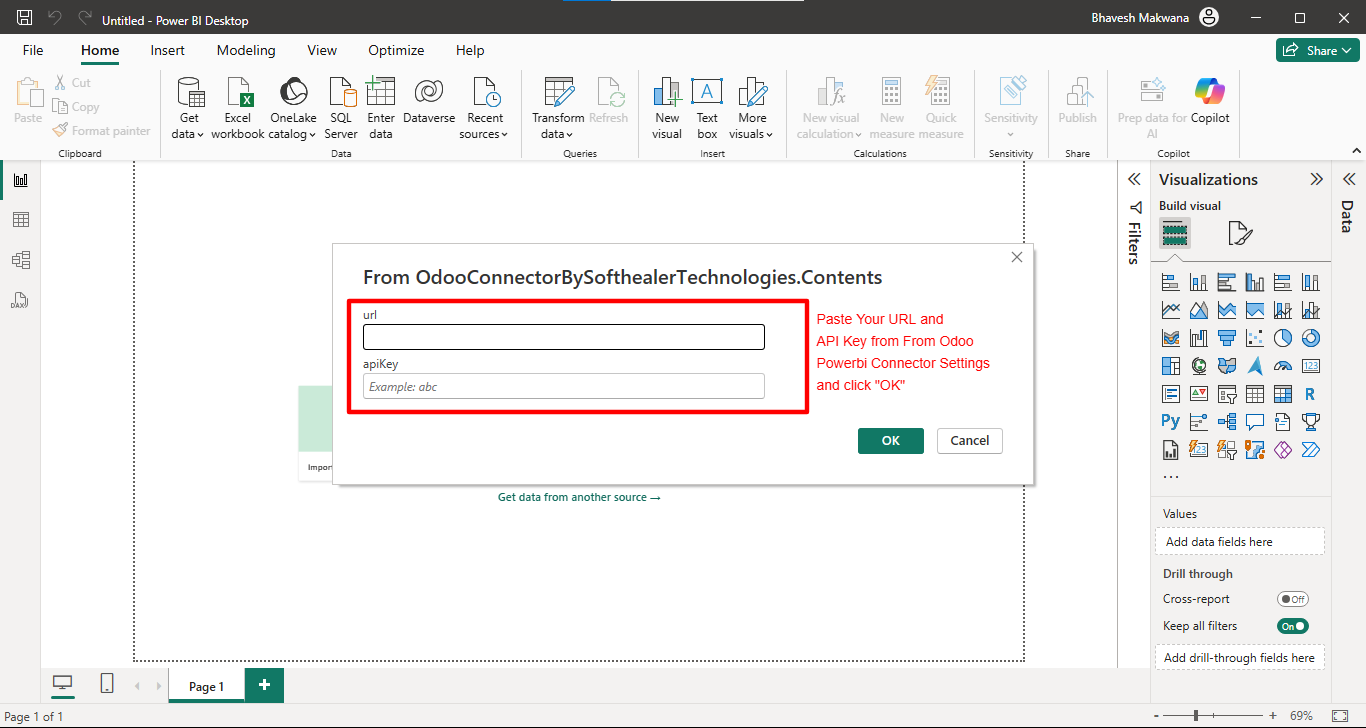Screen dimensions: 1366x728
Task: Expand the Filters pane
Action: tap(1134, 179)
